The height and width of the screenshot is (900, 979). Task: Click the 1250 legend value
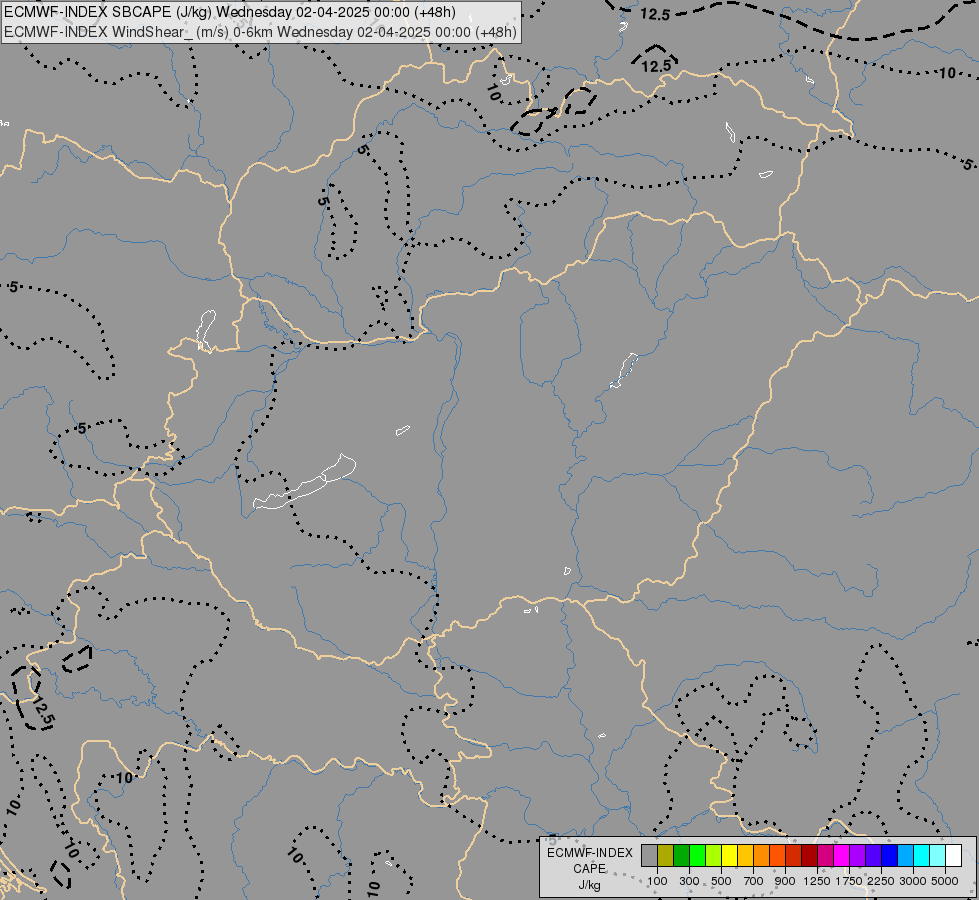coord(817,881)
